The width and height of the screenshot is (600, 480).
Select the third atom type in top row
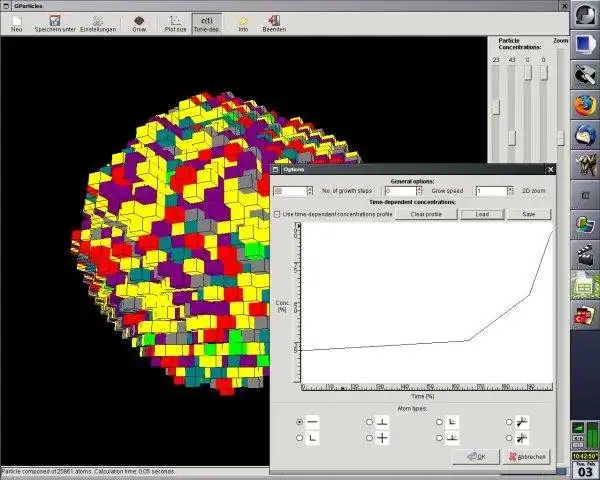point(439,422)
